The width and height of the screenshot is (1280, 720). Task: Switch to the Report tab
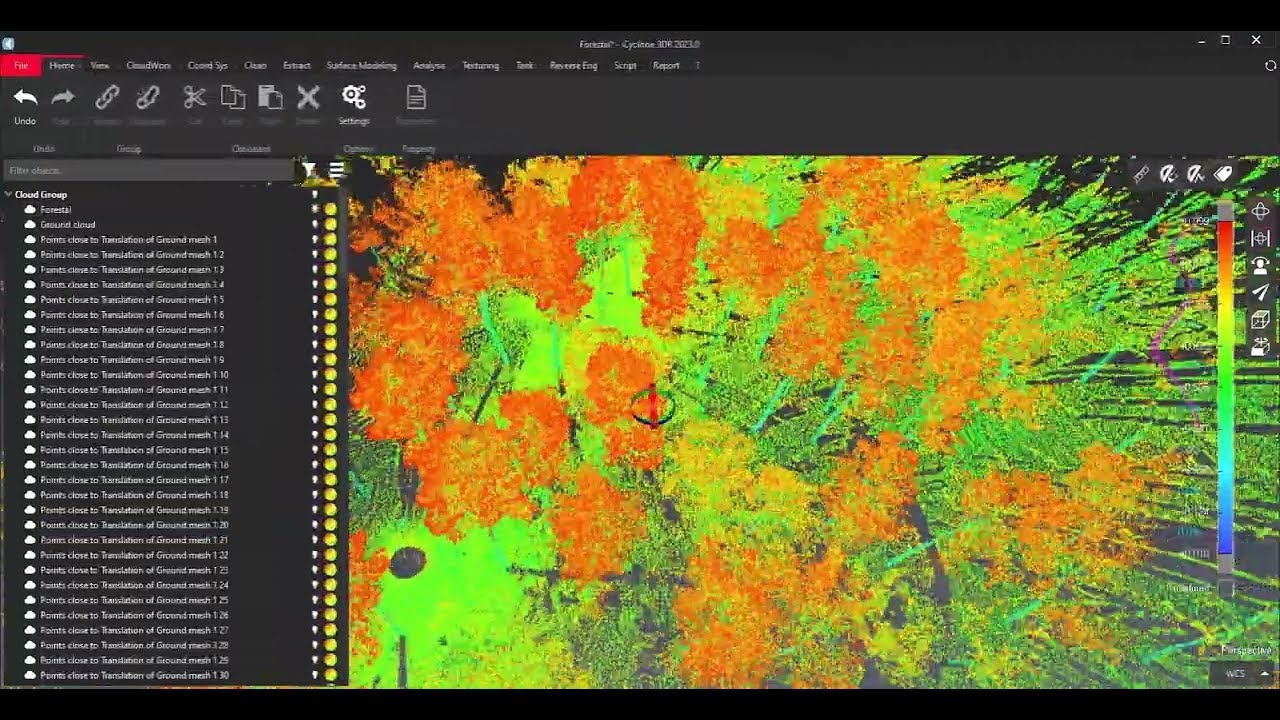666,65
